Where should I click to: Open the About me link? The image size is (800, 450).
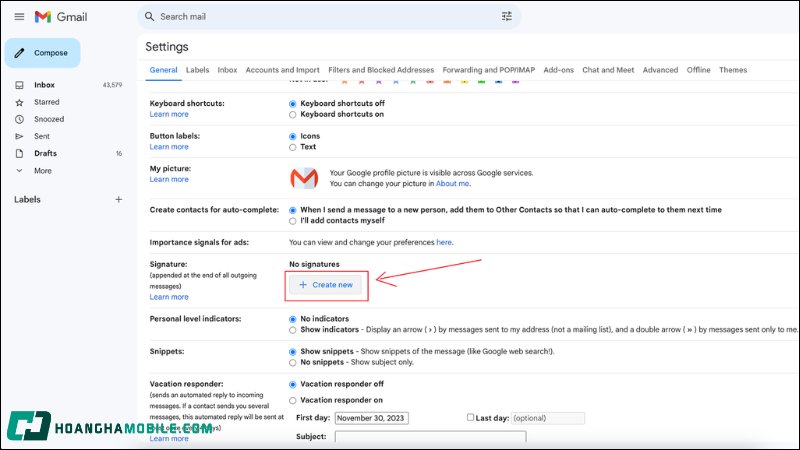pyautogui.click(x=452, y=184)
